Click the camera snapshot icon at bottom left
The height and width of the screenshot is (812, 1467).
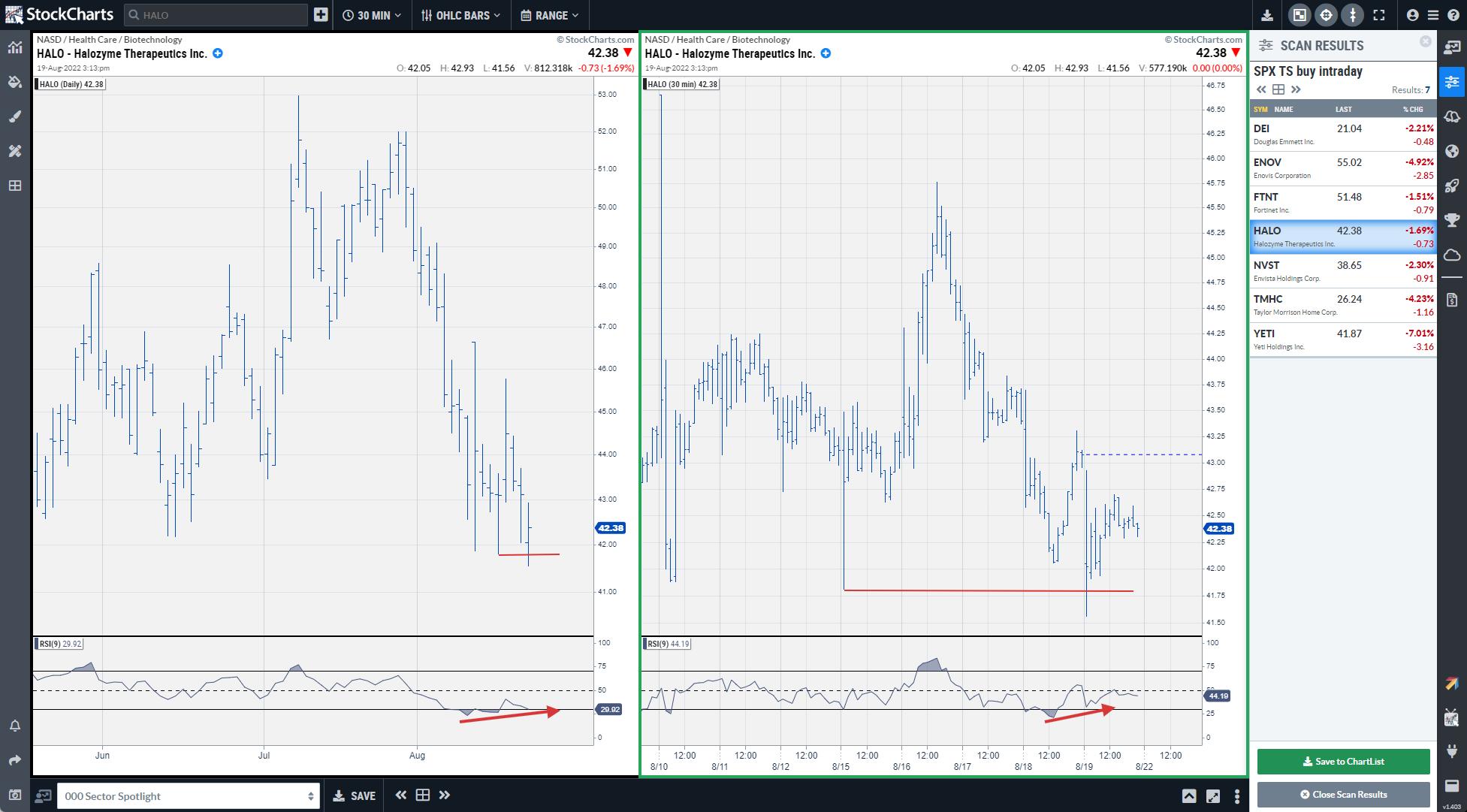point(15,795)
